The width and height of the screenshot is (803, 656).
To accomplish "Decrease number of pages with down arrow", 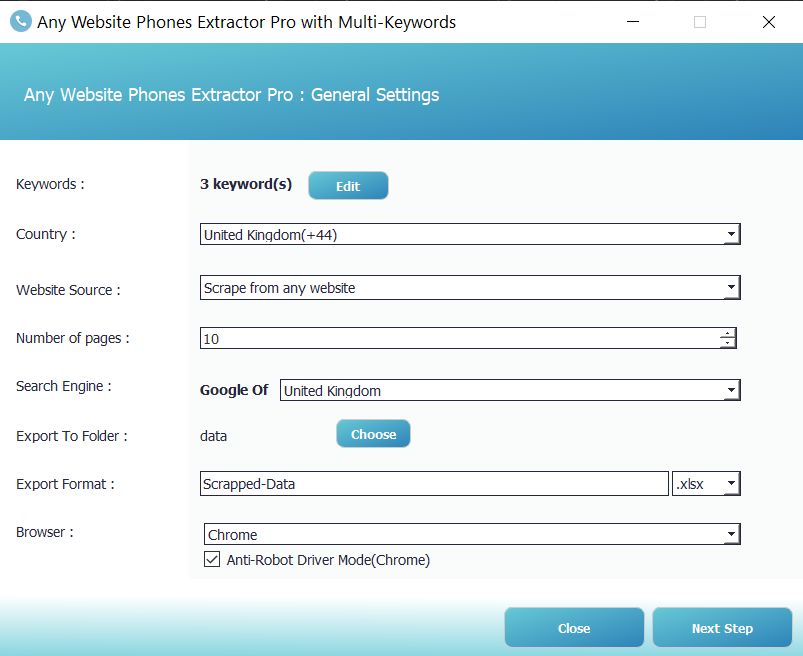I will tap(728, 343).
